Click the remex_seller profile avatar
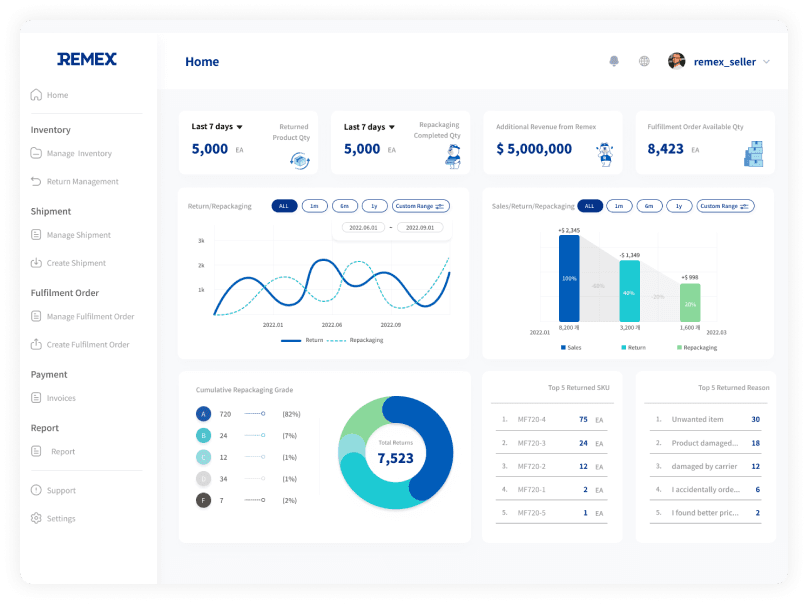The image size is (808, 604). point(677,61)
